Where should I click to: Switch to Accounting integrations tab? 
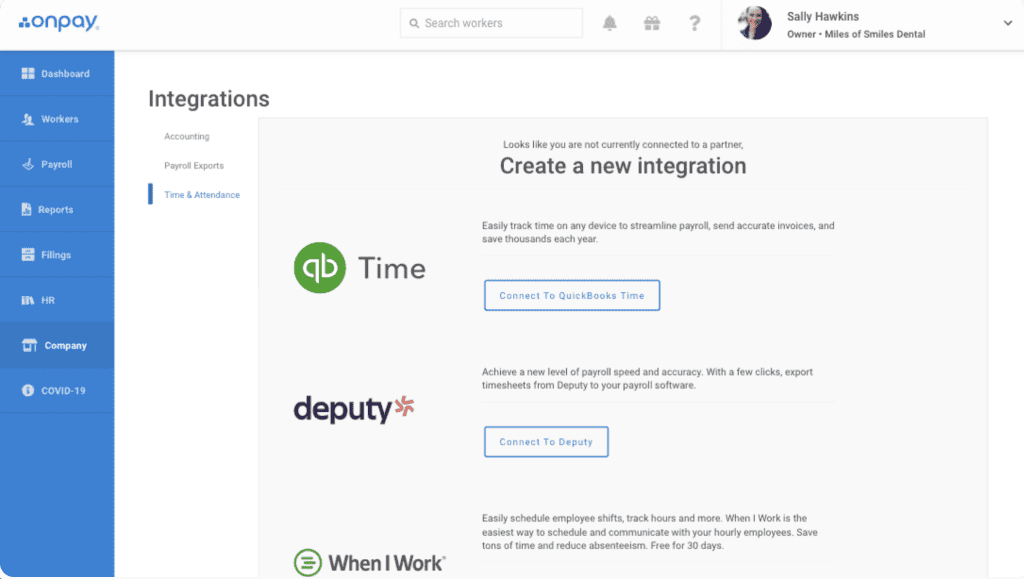(x=187, y=136)
